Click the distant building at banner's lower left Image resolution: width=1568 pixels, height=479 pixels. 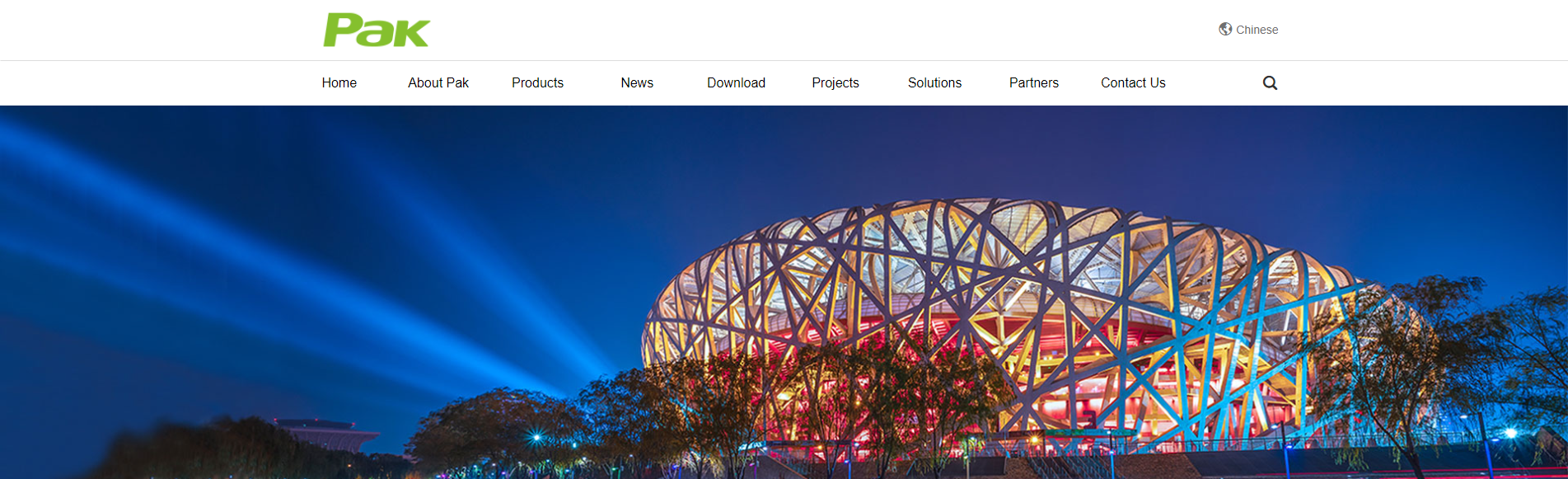(x=328, y=433)
